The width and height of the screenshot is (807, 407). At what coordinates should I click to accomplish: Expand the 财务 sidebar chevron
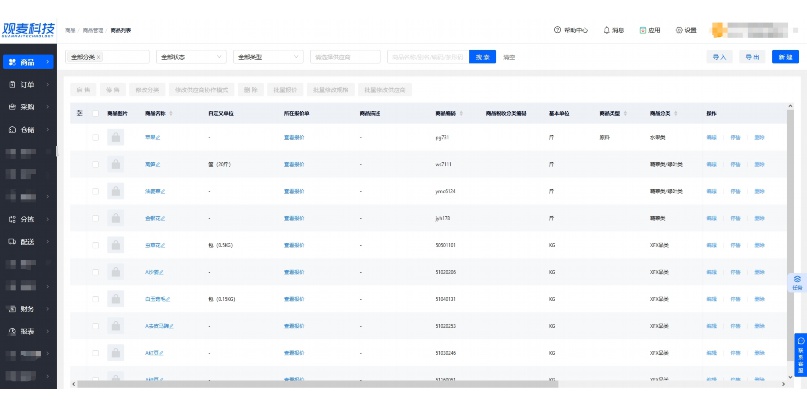(47, 309)
